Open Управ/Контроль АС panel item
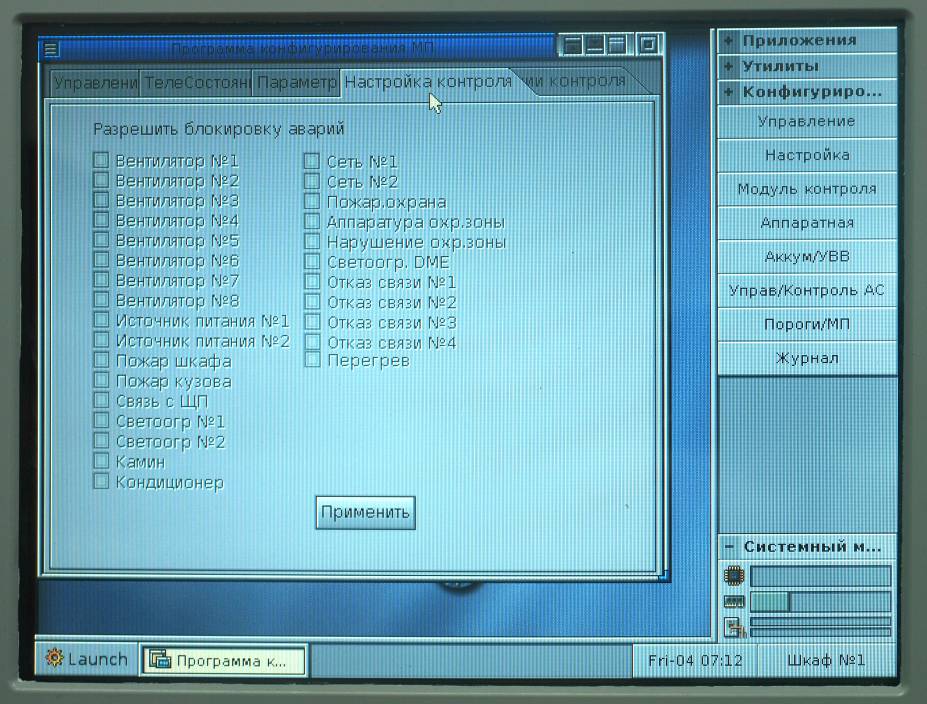Screen dimensions: 927x704 (807, 290)
